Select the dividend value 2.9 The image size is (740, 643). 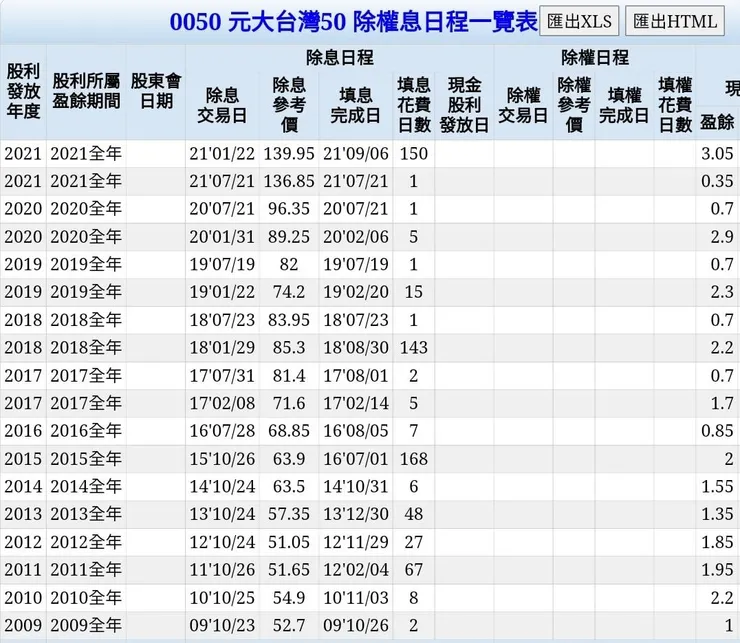(722, 237)
